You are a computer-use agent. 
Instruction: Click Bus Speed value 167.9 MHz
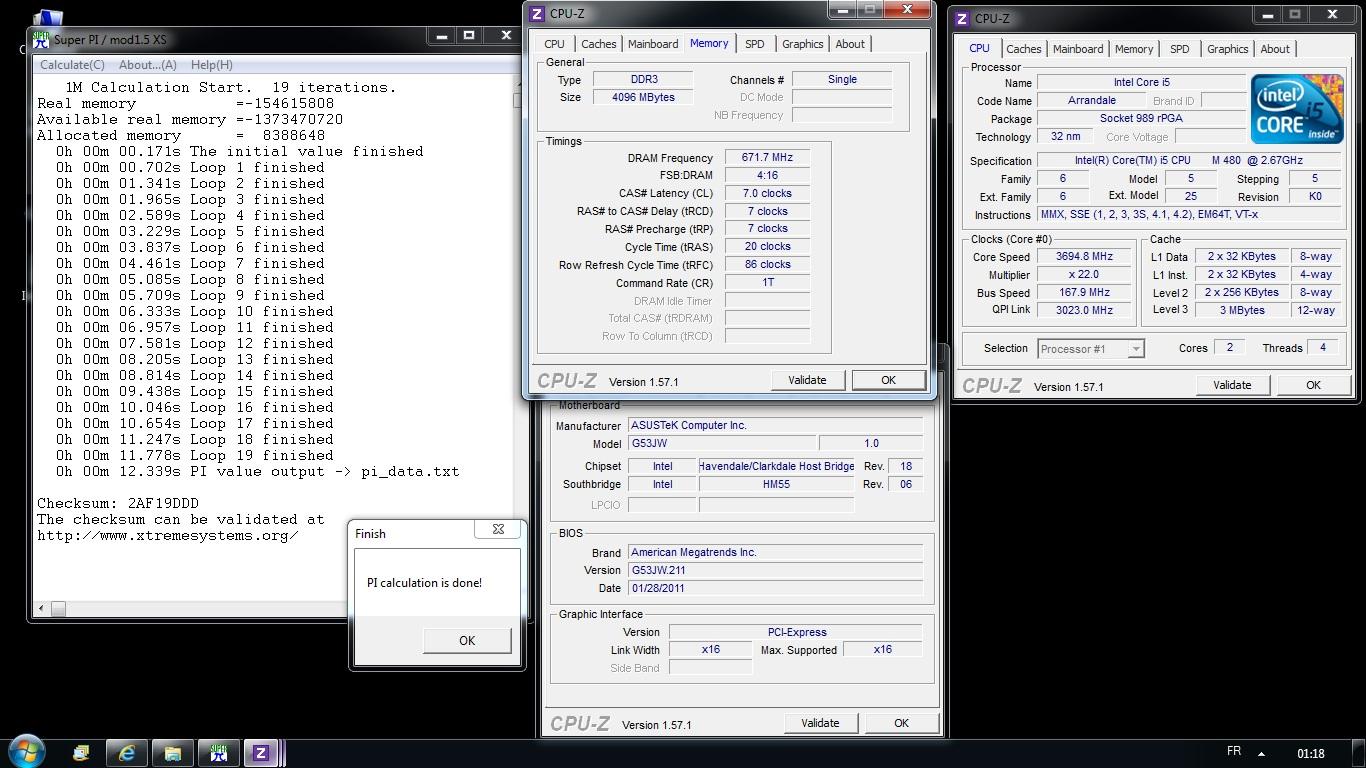1084,293
